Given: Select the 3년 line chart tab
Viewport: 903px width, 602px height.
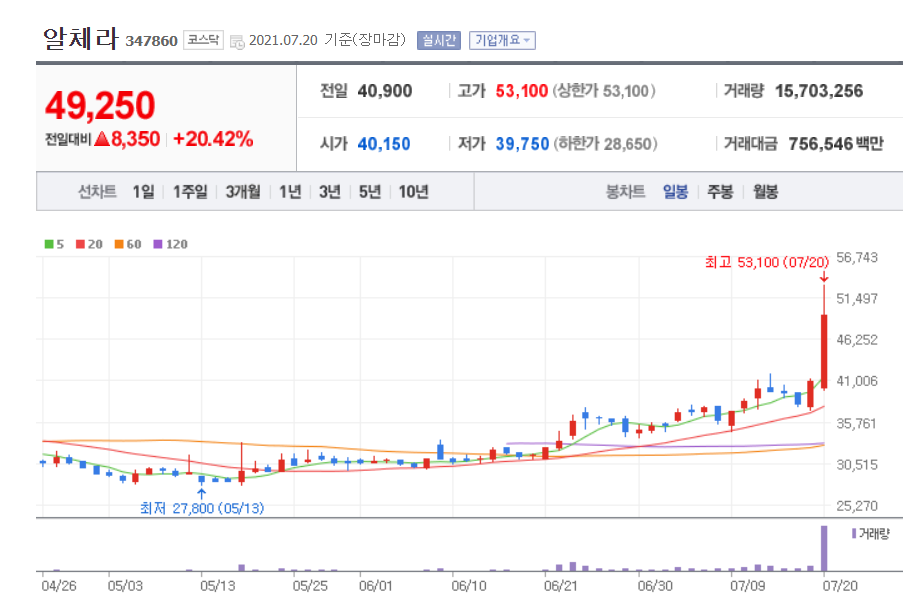Looking at the screenshot, I should tap(330, 192).
